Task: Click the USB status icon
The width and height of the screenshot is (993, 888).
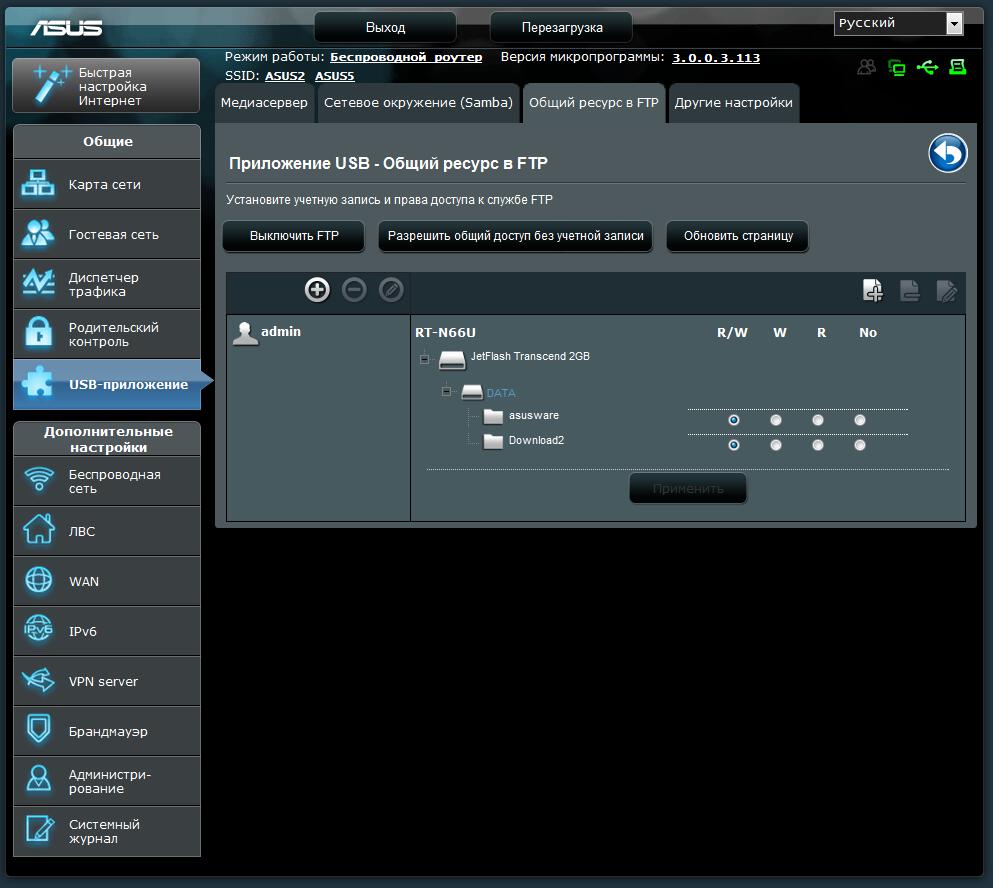Action: (927, 67)
